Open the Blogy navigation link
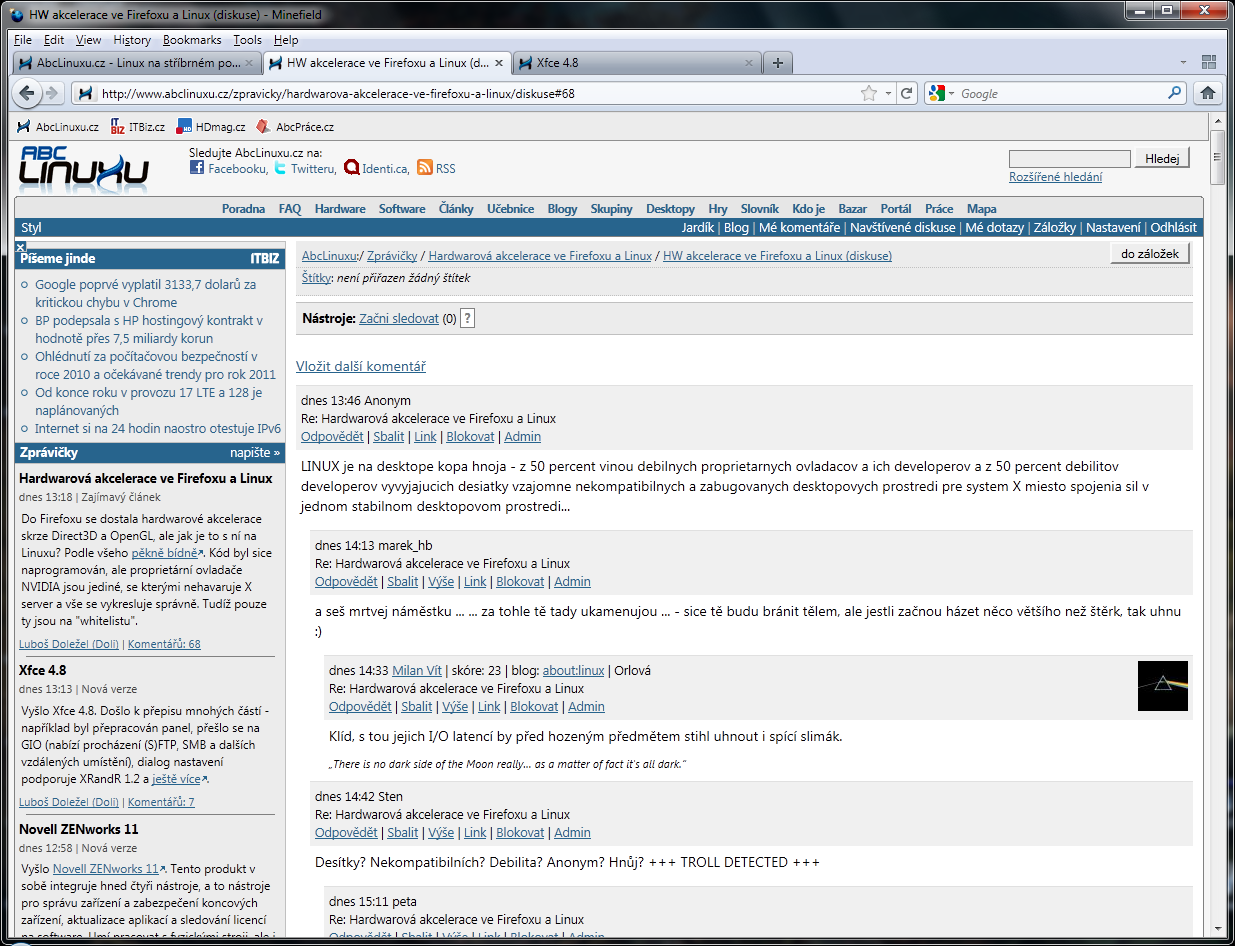 pyautogui.click(x=563, y=209)
